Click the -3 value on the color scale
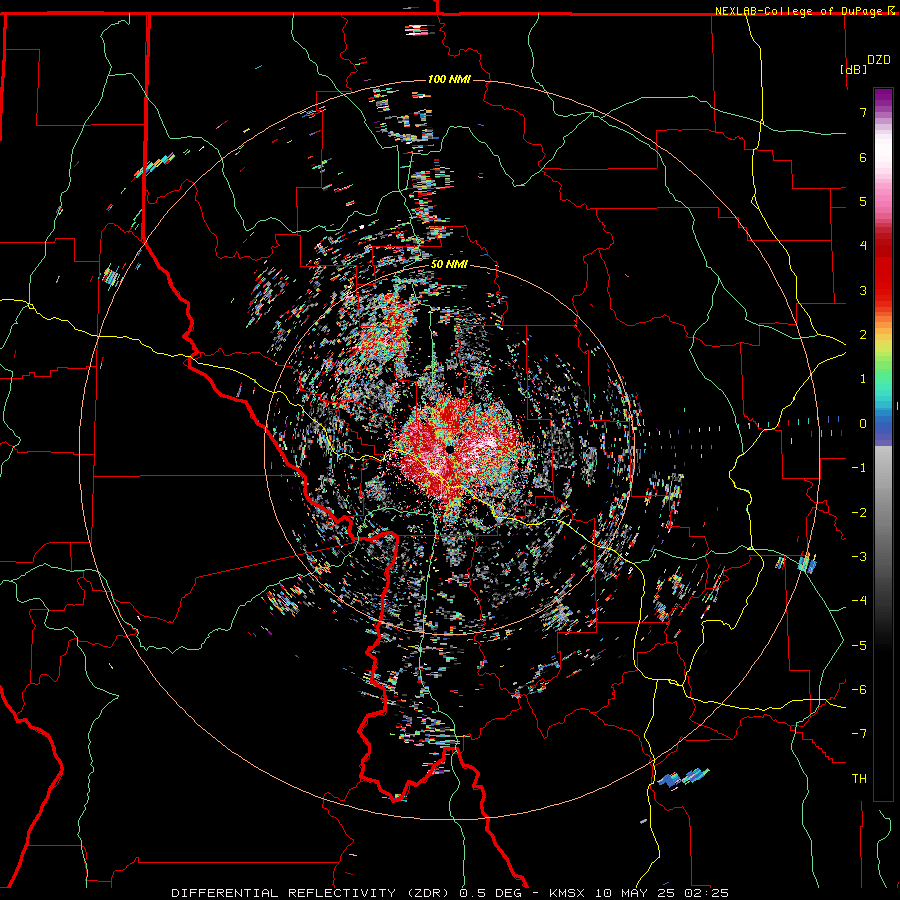This screenshot has height=900, width=900. click(x=859, y=557)
